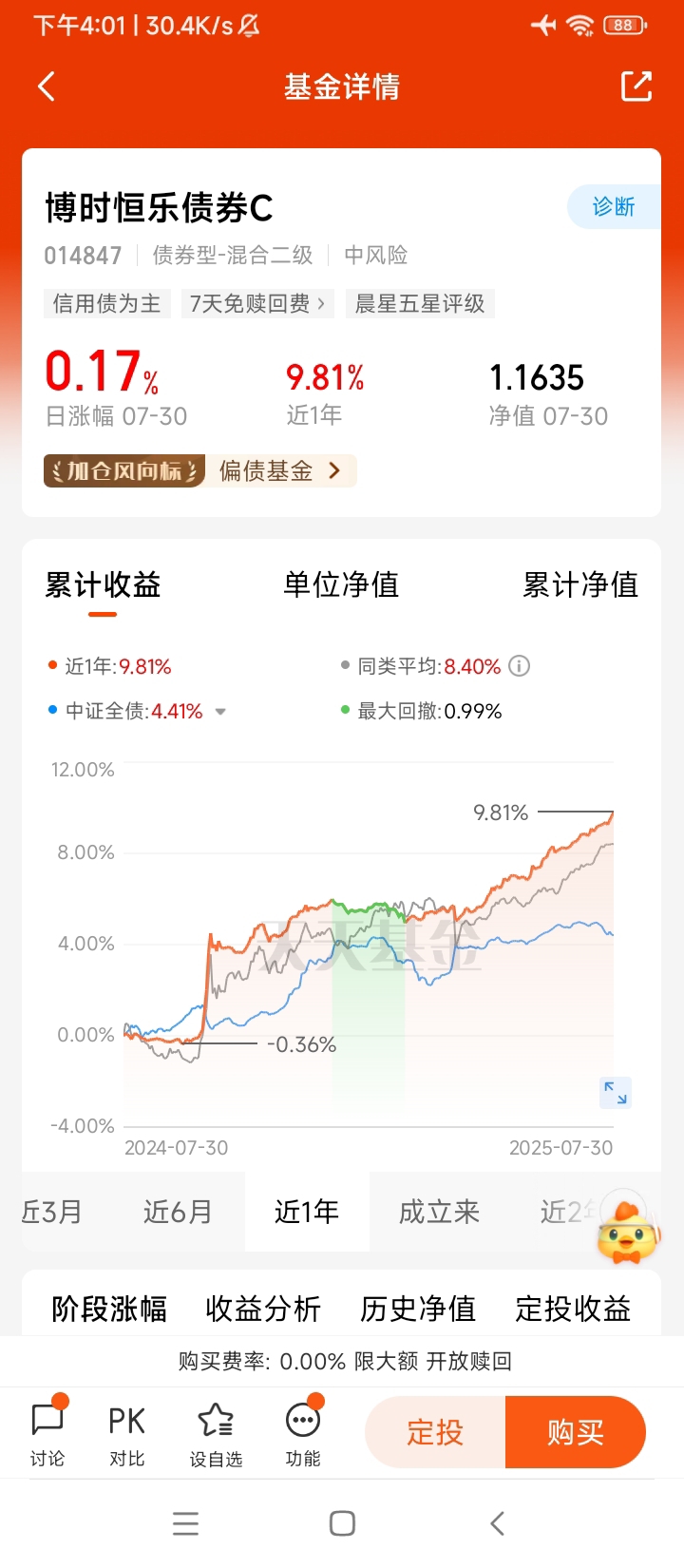Expand chart with fullscreen arrows icon
This screenshot has height=1568, width=684.
[x=616, y=1093]
